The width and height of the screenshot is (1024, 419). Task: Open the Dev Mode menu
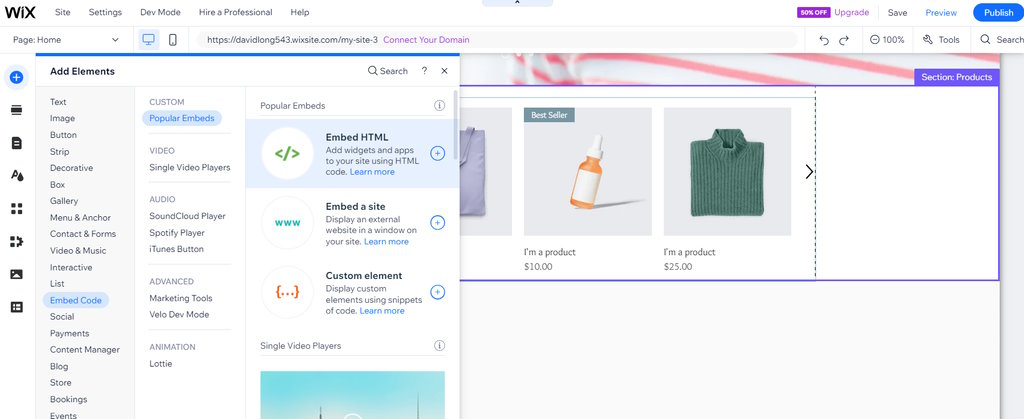[x=161, y=12]
